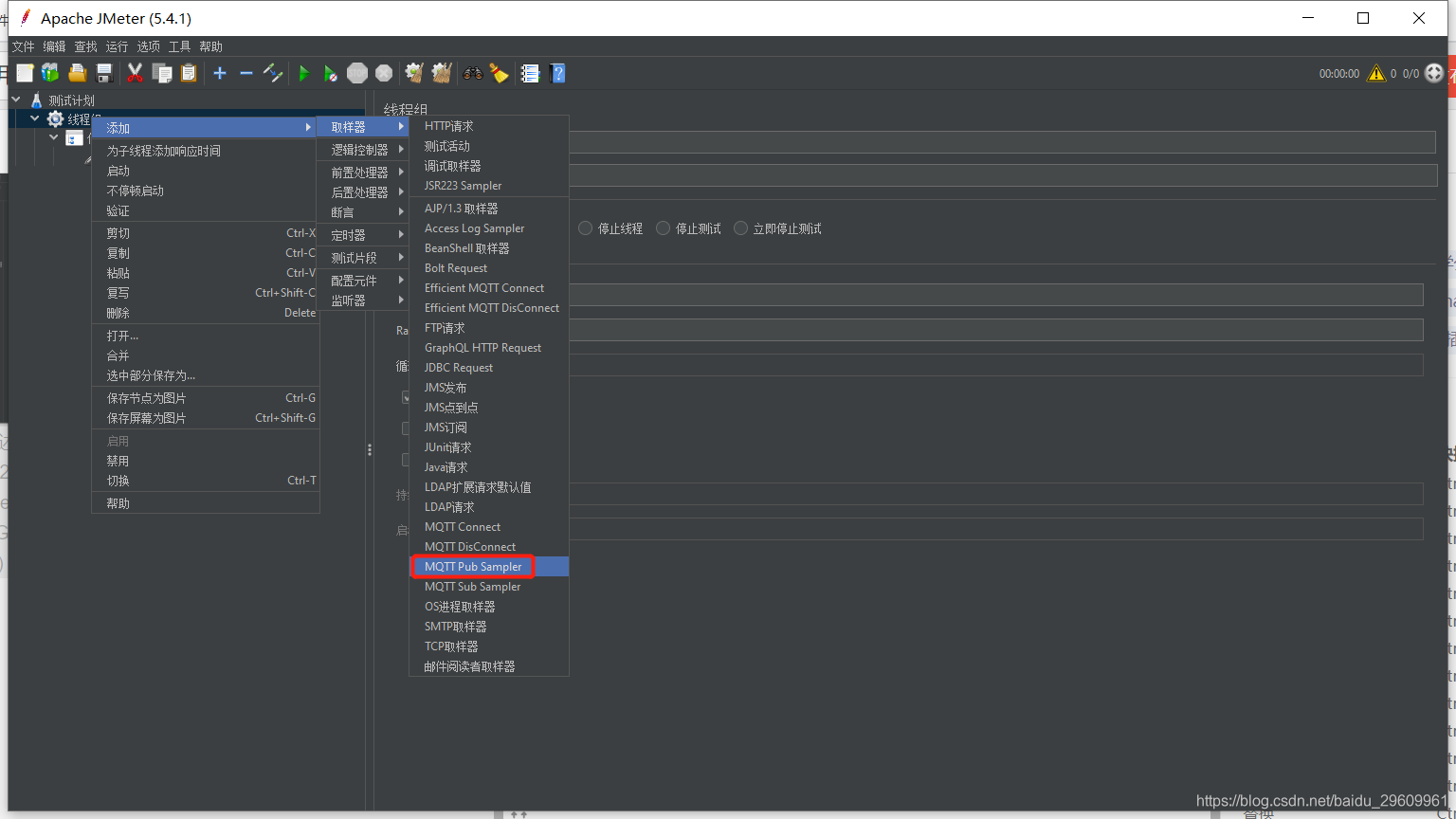This screenshot has height=819, width=1456.
Task: Cut the selected element with the scissors icon
Action: click(135, 73)
